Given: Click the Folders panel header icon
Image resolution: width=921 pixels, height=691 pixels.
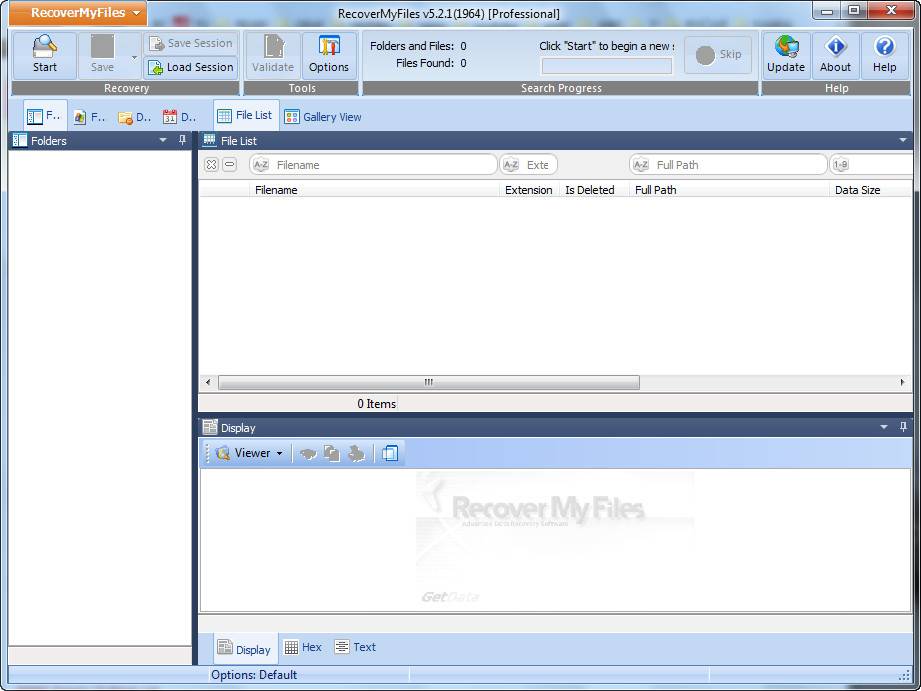Looking at the screenshot, I should coord(20,140).
